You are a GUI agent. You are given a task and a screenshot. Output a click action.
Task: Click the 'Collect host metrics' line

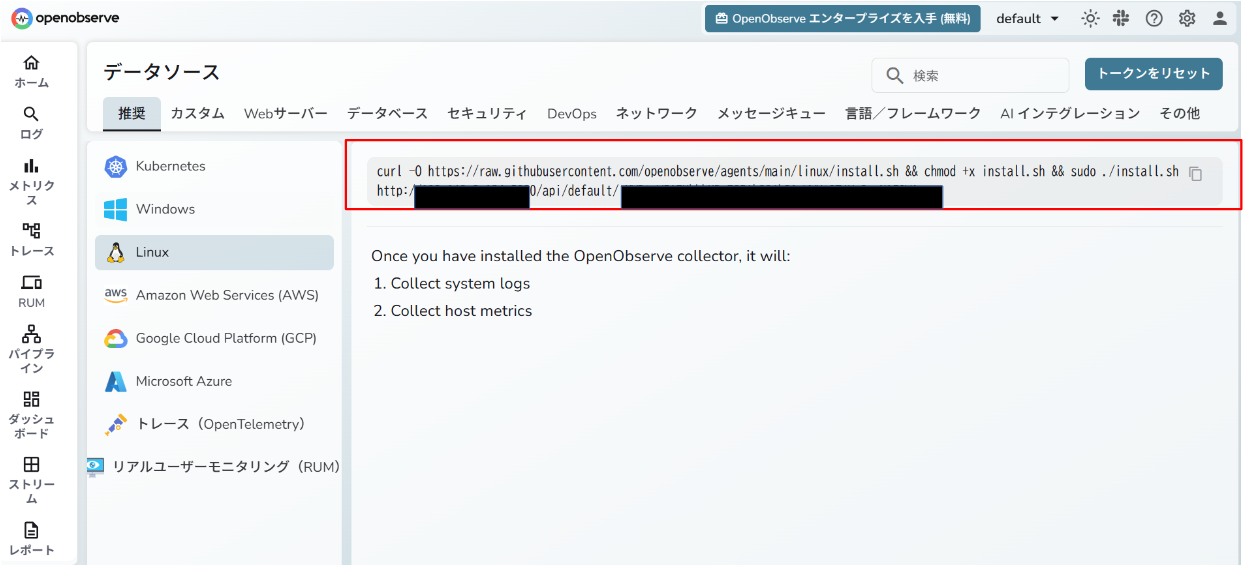461,311
